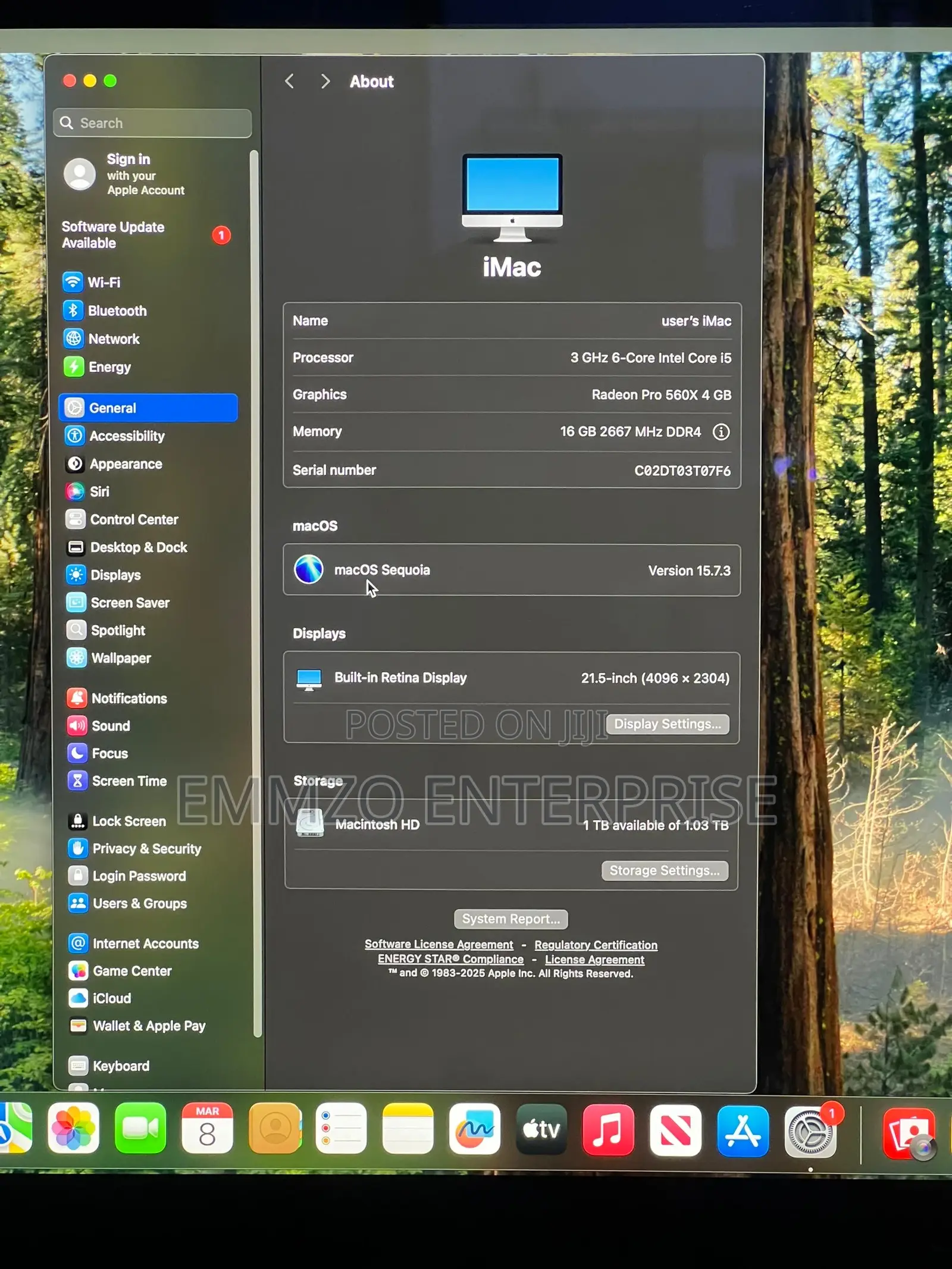Click the Storage Settings button
The image size is (952, 1269).
[x=665, y=870]
